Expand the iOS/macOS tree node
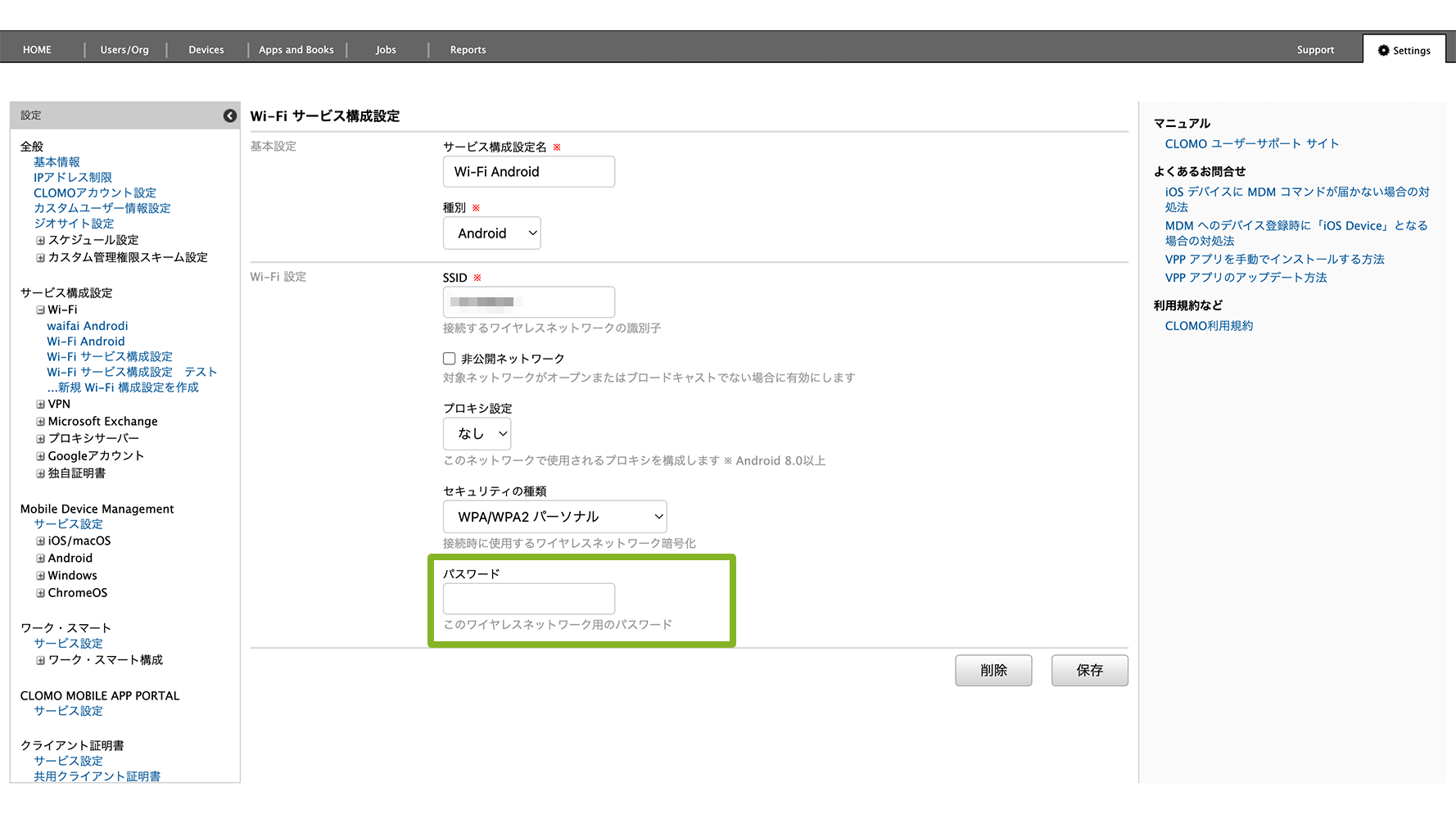Image resolution: width=1456 pixels, height=819 pixels. click(40, 541)
